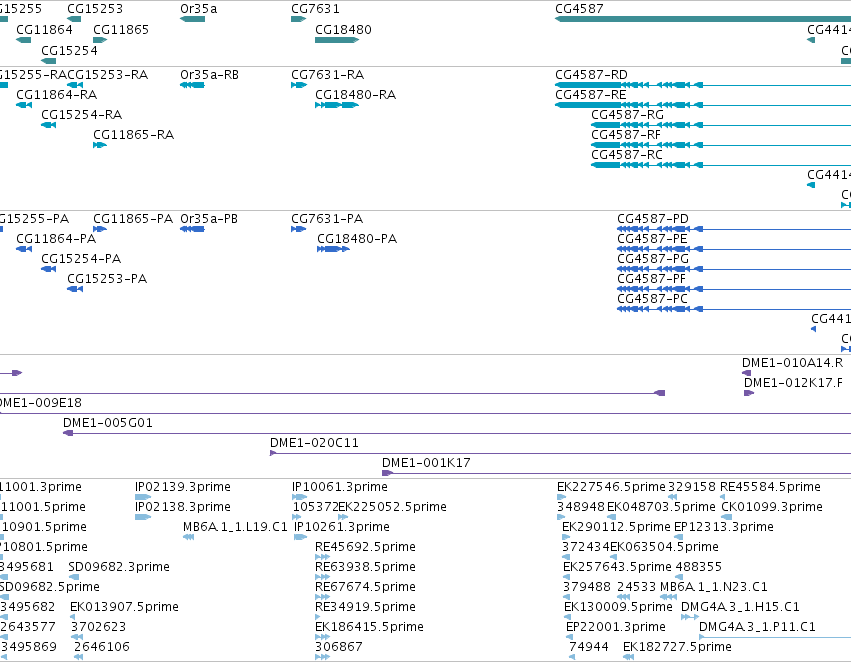851x662 pixels.
Task: Click transcript CG4587-RD label
Action: tap(592, 74)
